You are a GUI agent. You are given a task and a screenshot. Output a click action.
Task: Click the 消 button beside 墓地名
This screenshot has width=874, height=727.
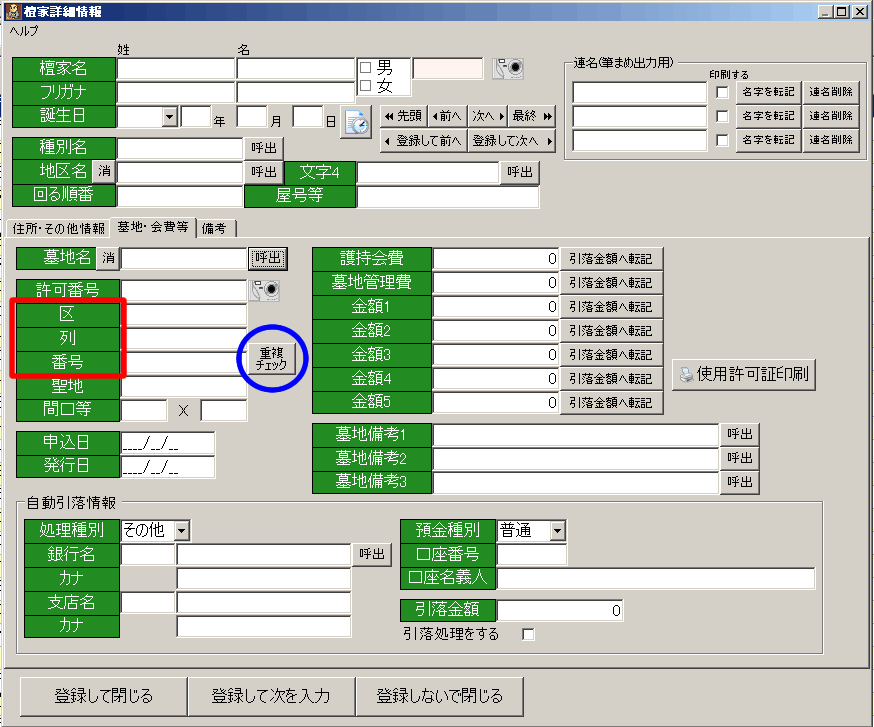[x=108, y=258]
